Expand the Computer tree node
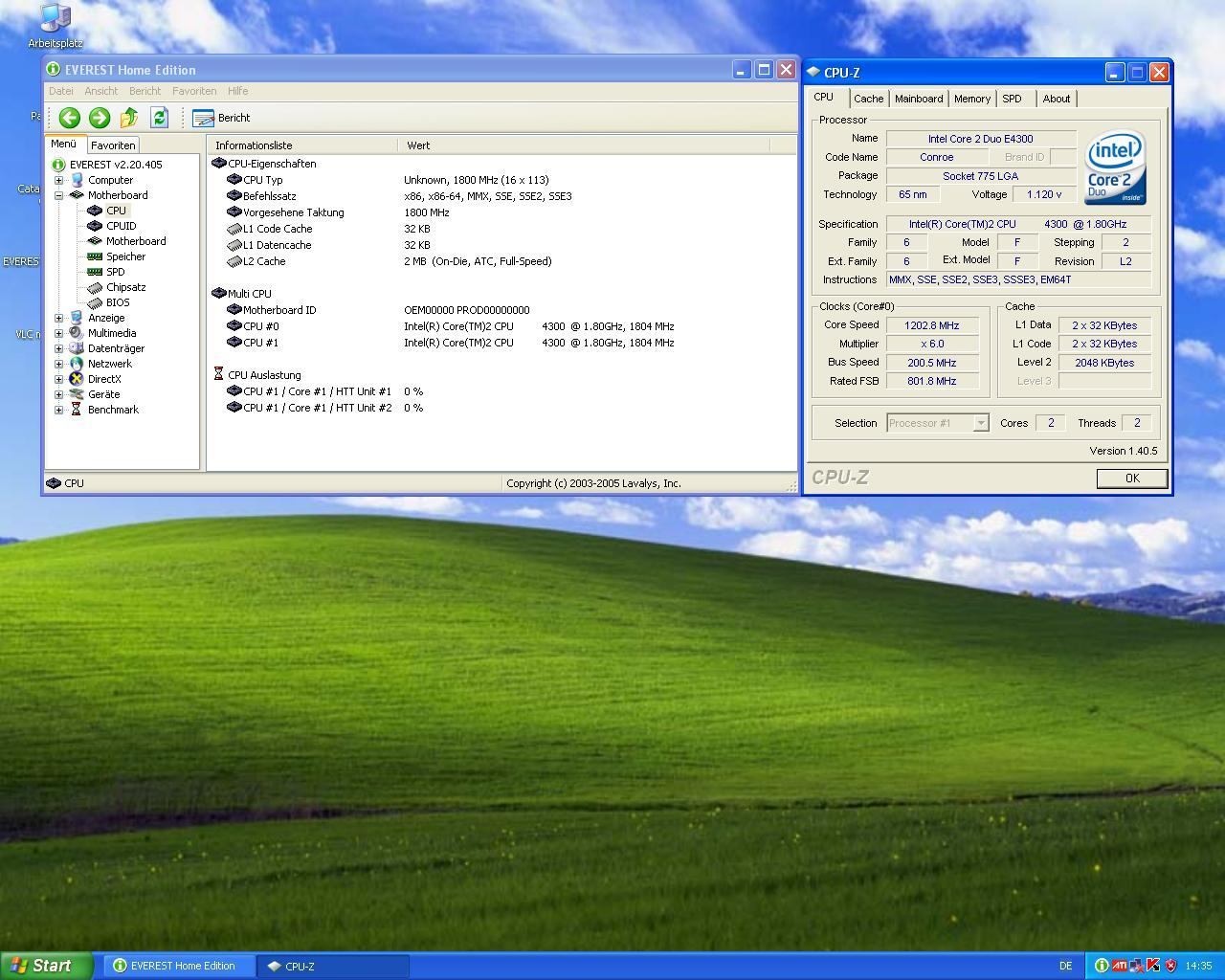 click(58, 180)
